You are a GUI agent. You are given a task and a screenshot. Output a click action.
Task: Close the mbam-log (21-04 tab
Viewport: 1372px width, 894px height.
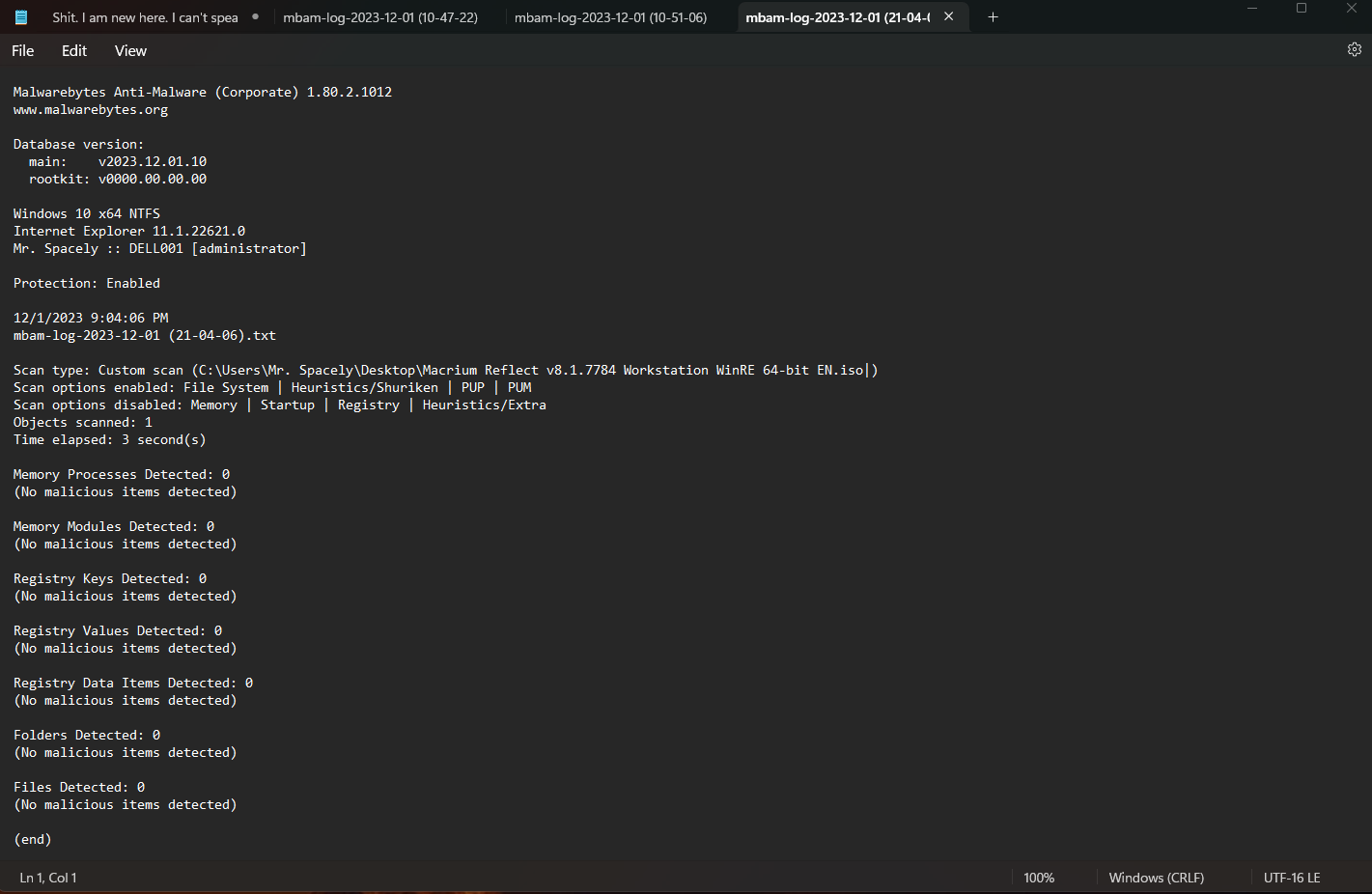948,16
